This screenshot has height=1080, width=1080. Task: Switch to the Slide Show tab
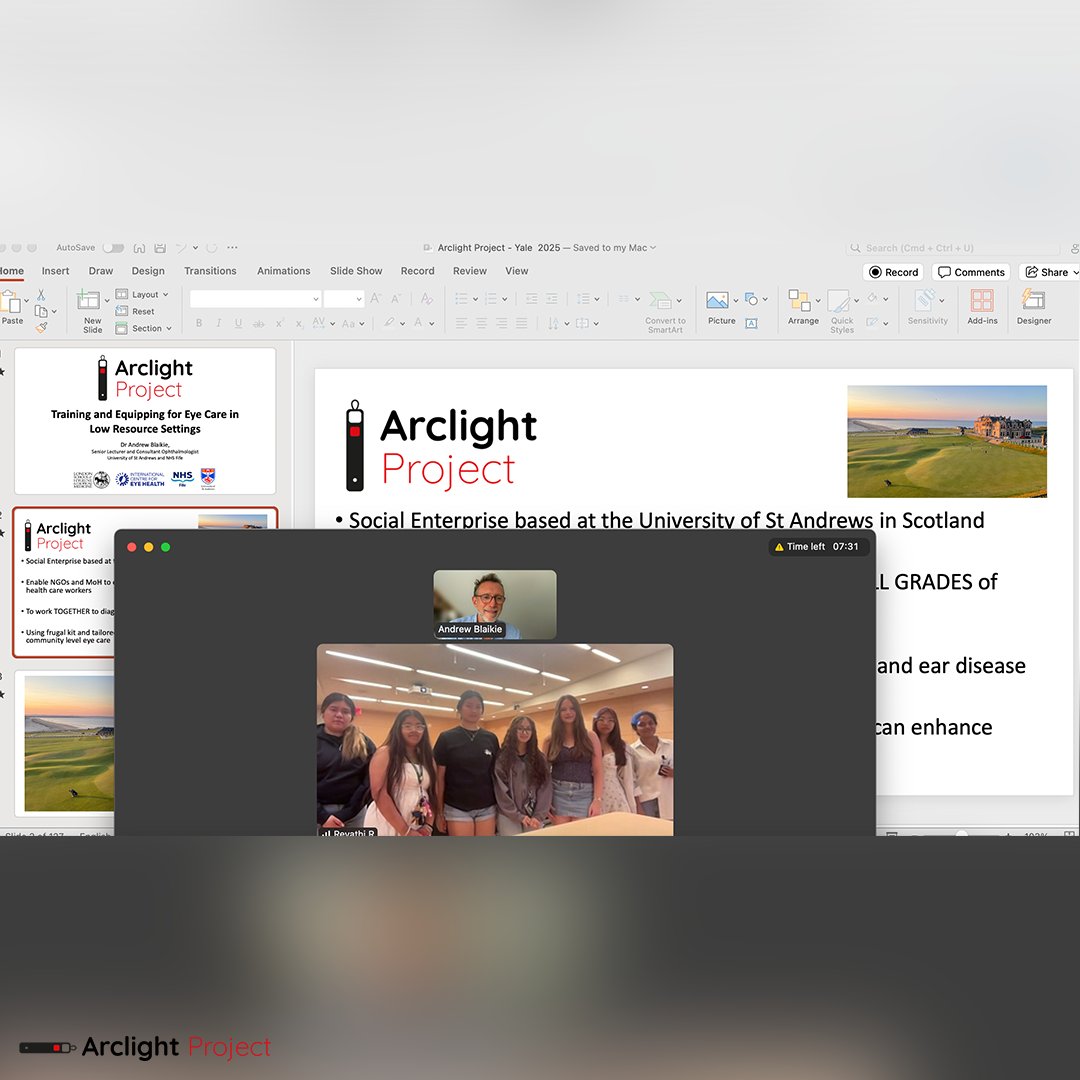click(x=356, y=271)
